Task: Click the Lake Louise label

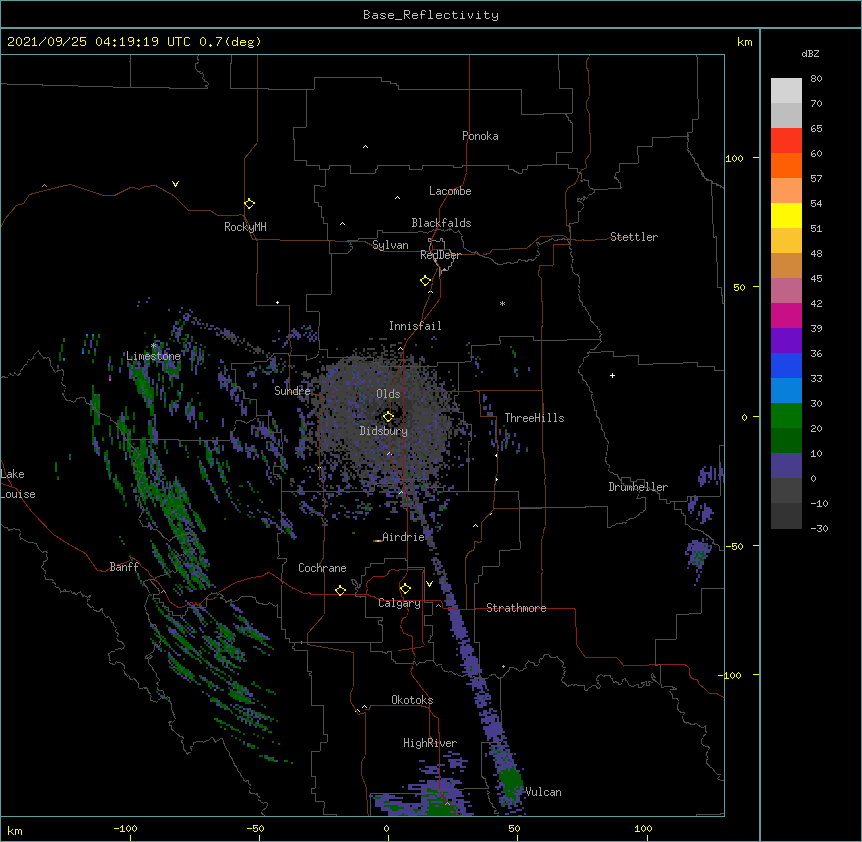Action: 18,484
